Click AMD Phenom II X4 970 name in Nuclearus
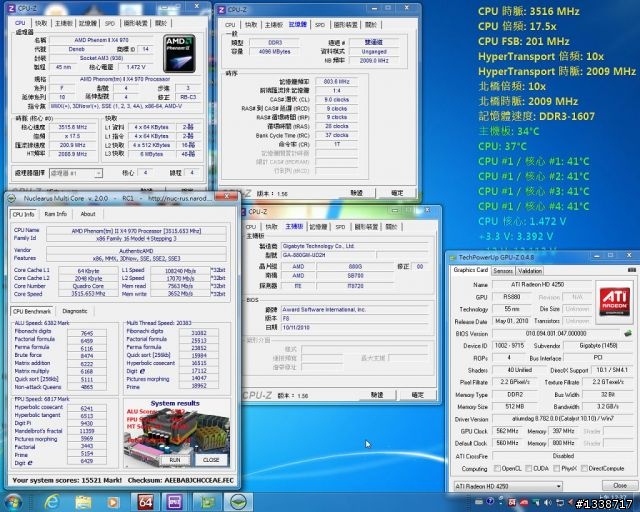640x512 pixels. (x=136, y=231)
